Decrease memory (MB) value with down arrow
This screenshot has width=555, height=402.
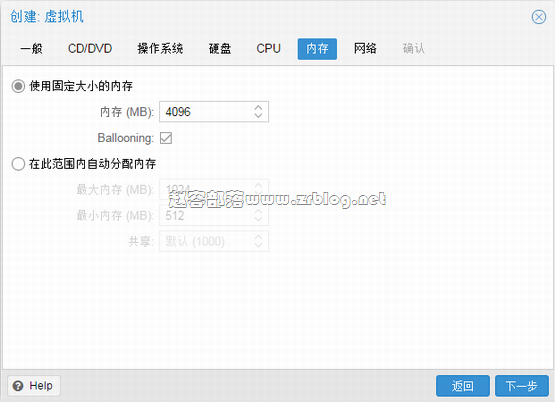pos(258,116)
